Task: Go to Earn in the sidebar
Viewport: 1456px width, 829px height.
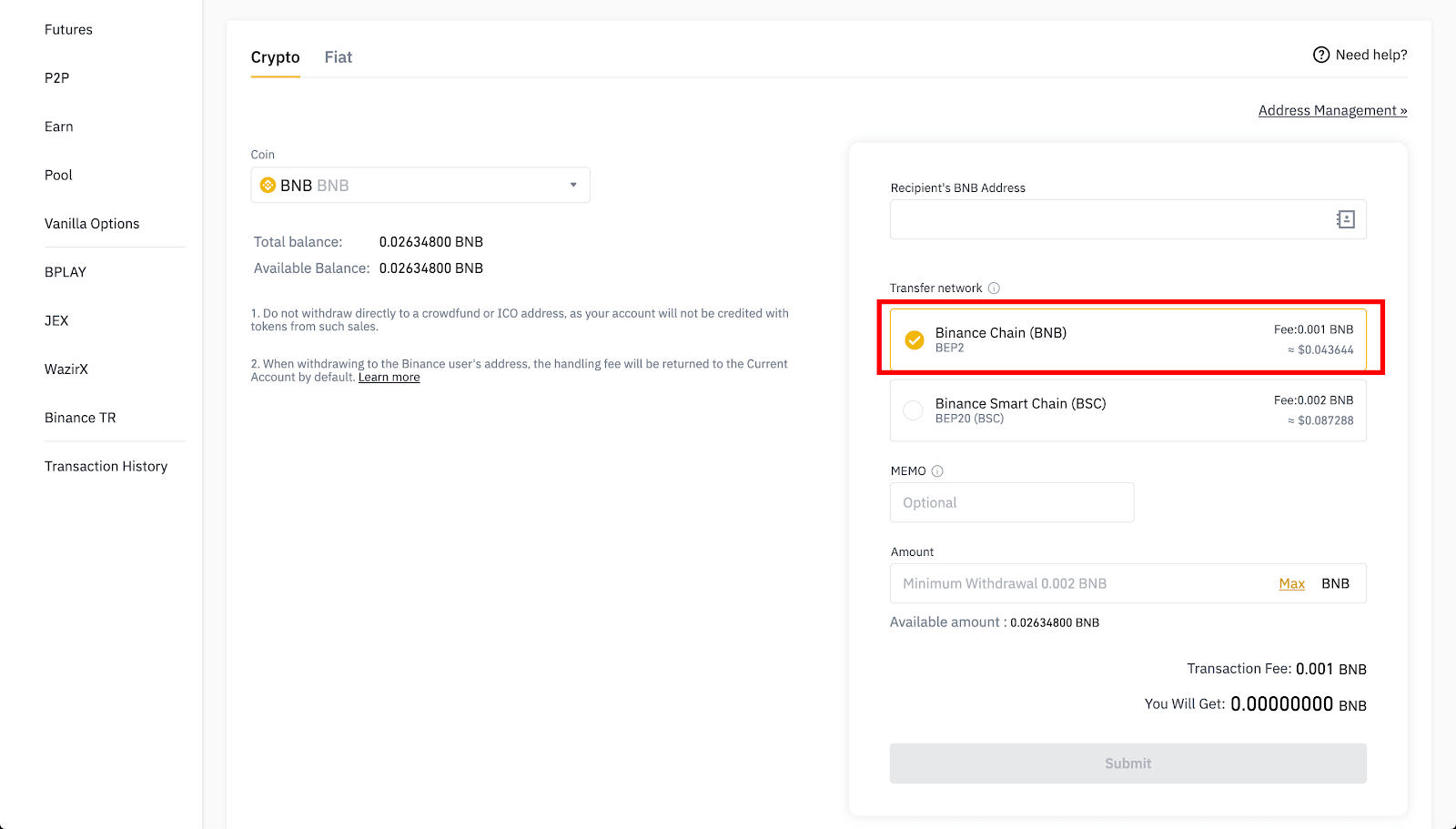Action: point(59,126)
